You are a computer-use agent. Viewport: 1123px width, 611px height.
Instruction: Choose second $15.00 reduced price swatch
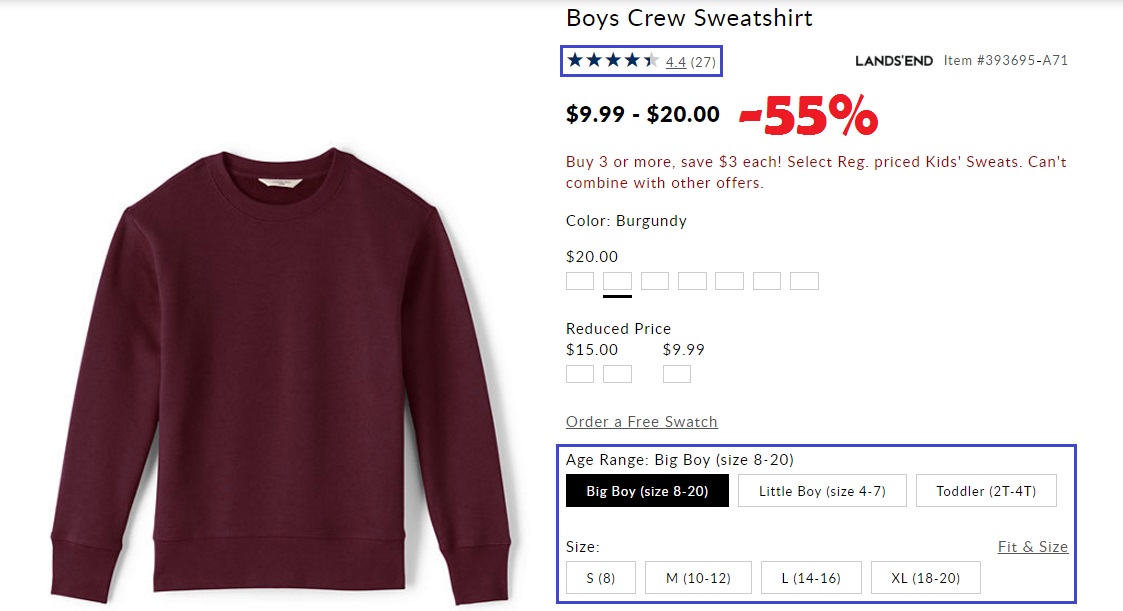pyautogui.click(x=617, y=374)
